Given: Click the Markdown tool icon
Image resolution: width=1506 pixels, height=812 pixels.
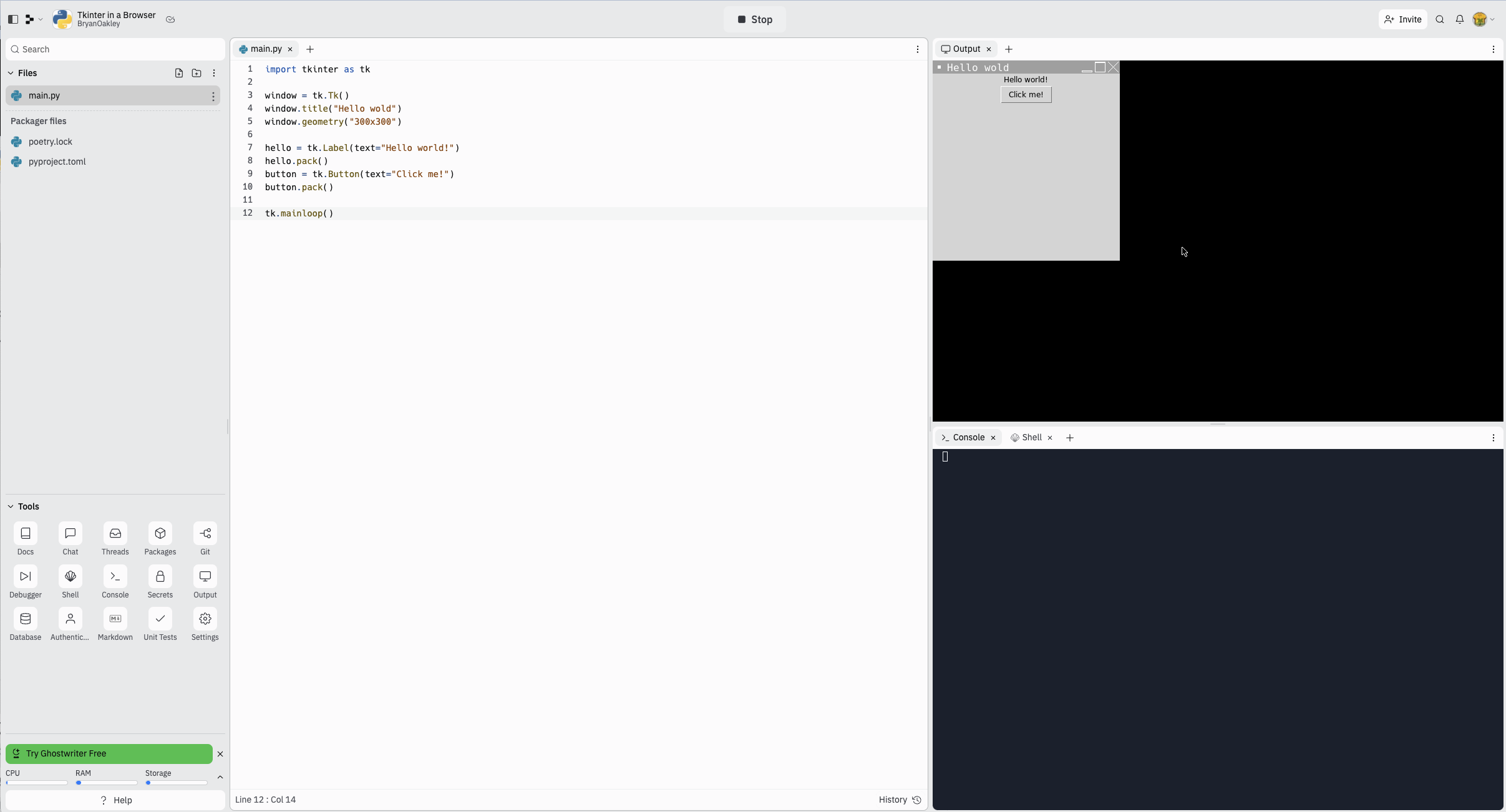Looking at the screenshot, I should (115, 618).
